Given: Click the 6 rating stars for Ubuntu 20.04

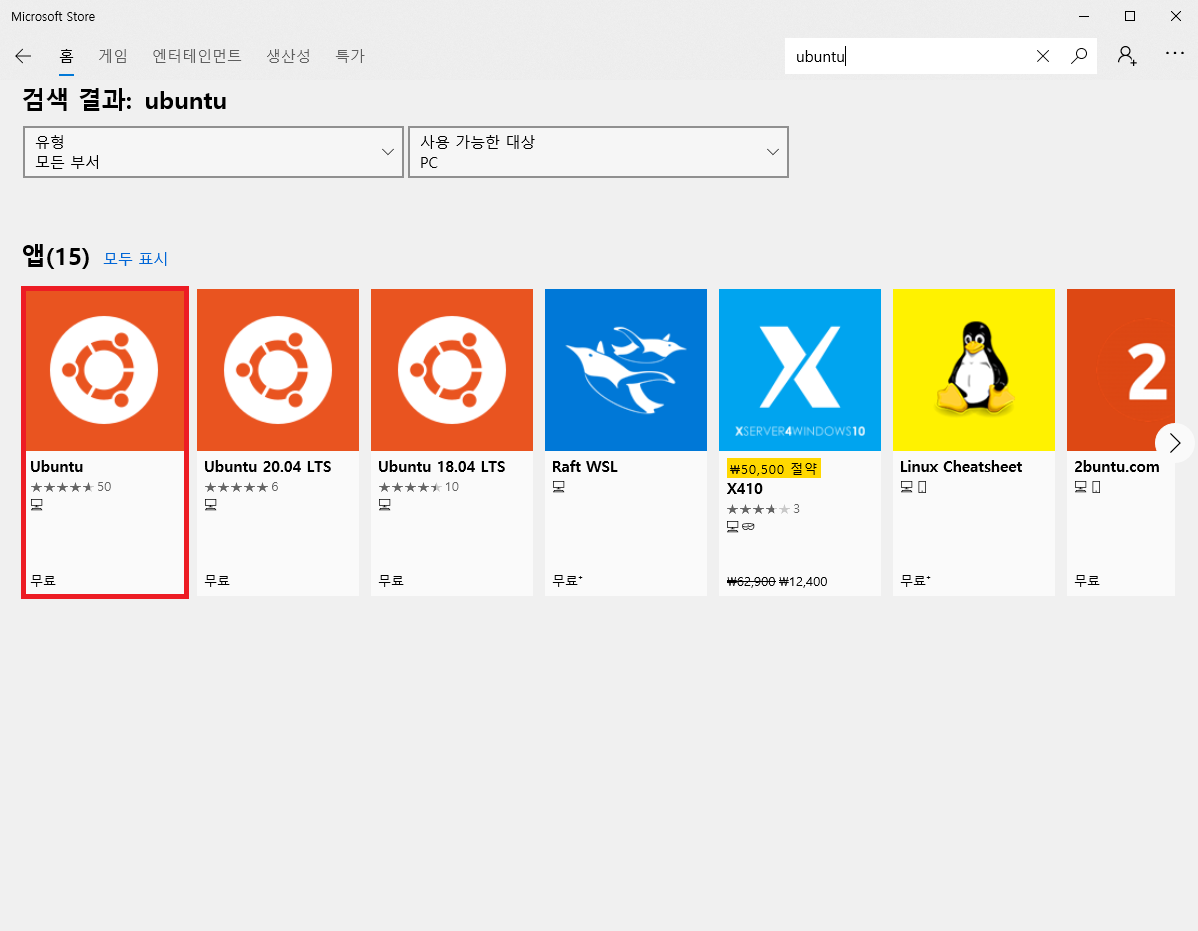Looking at the screenshot, I should tap(241, 487).
